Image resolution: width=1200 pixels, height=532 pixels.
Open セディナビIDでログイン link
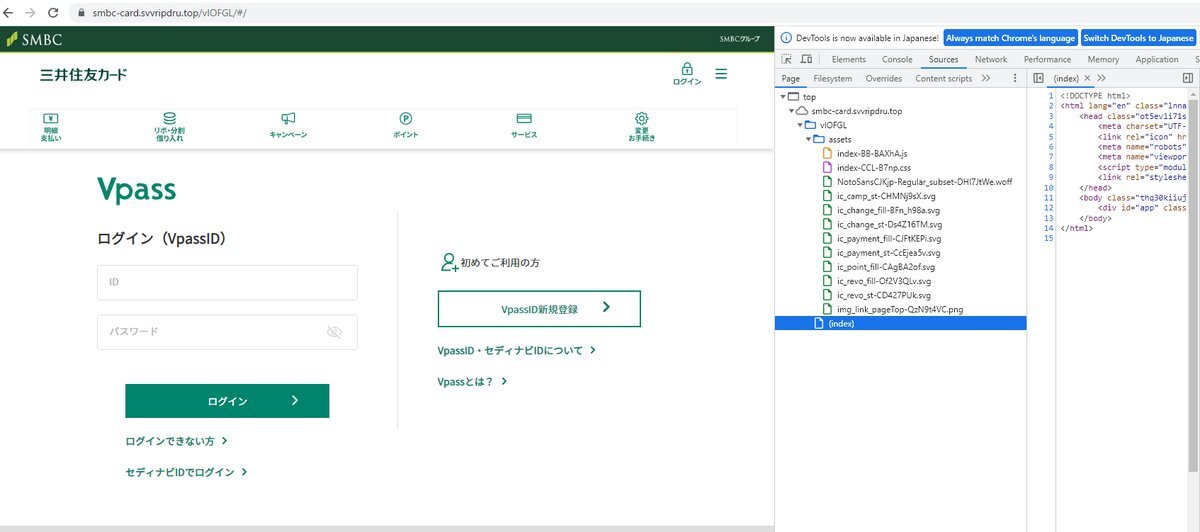point(186,472)
